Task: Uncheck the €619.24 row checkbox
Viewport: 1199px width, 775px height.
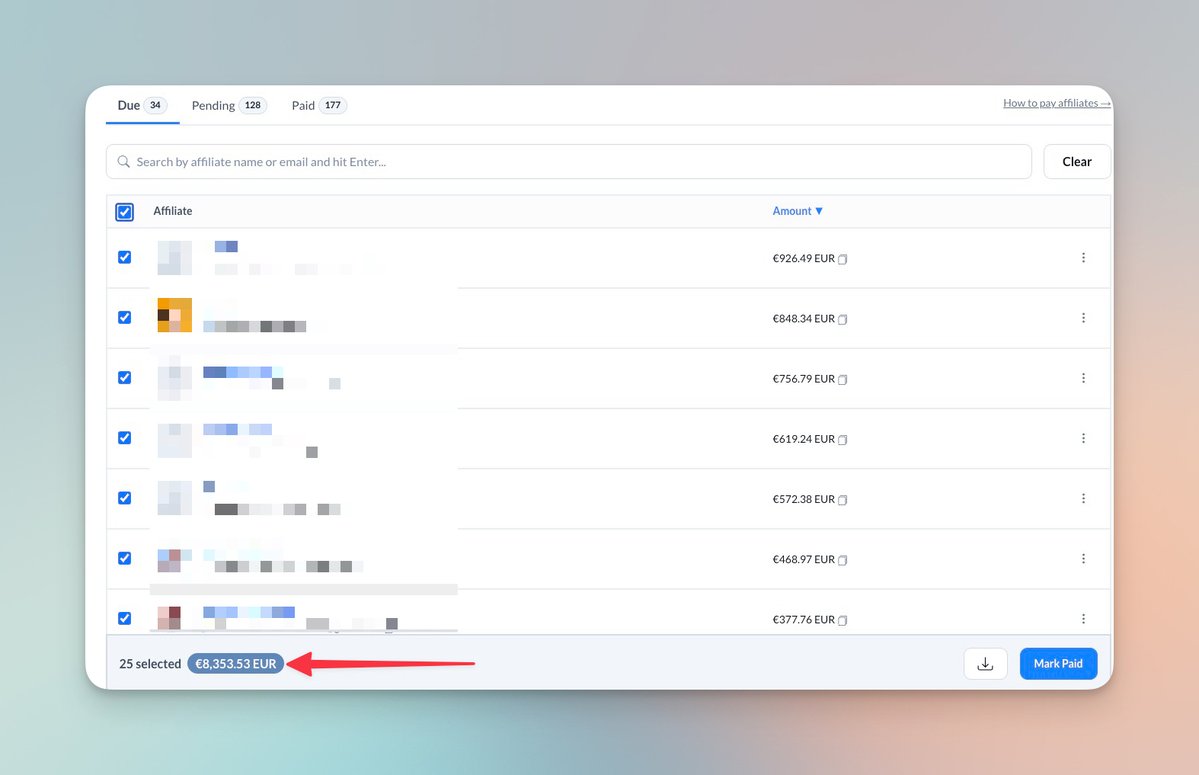Action: point(125,438)
